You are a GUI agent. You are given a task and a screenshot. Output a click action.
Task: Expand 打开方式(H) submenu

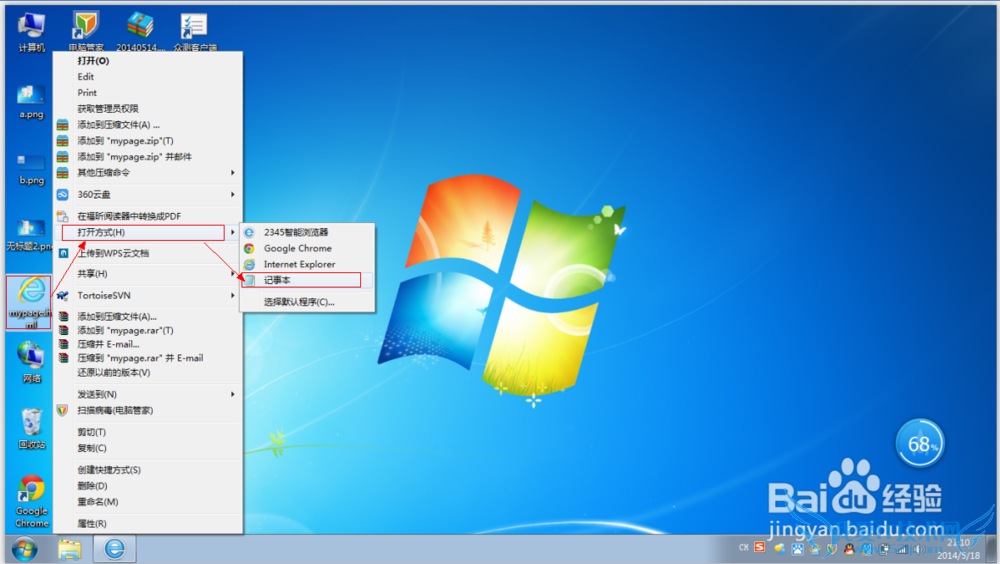[148, 232]
